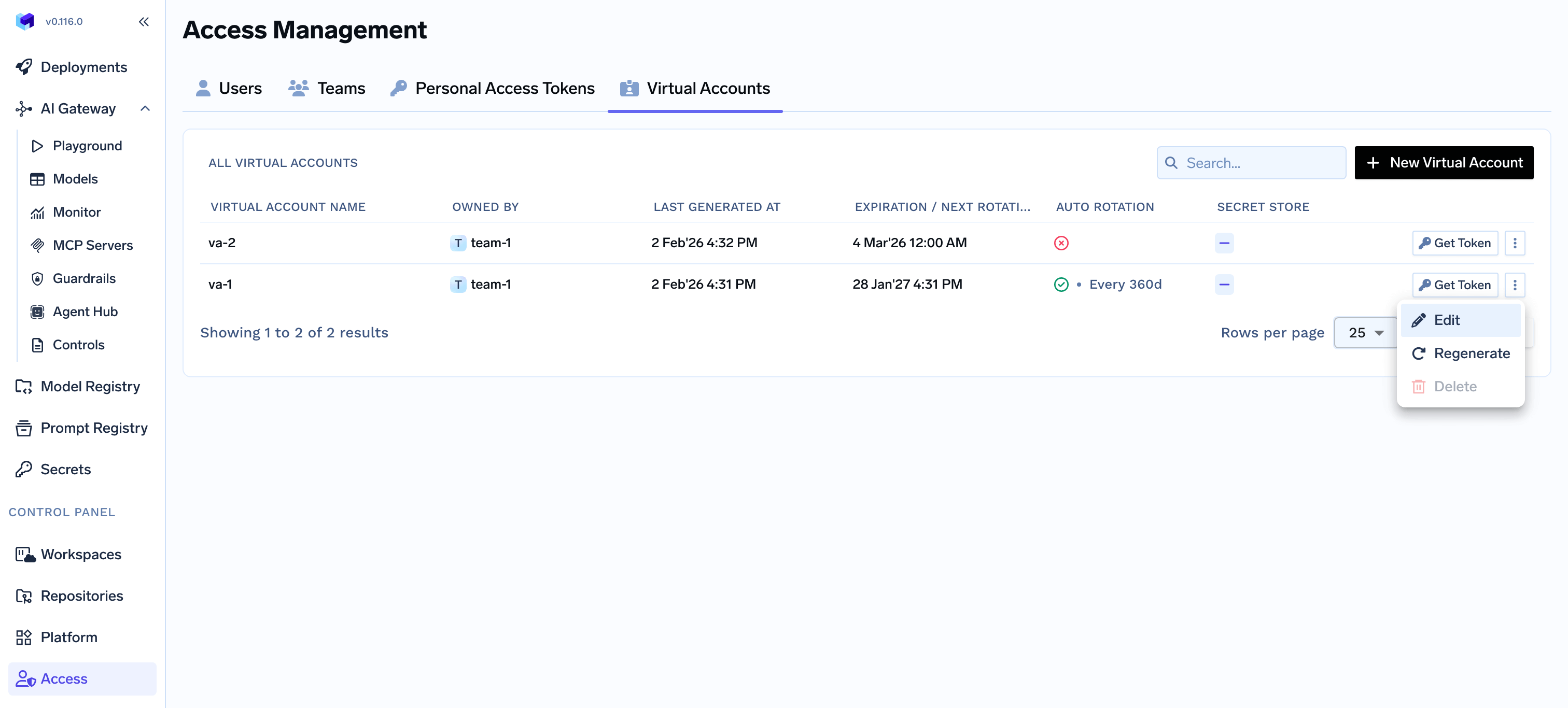The image size is (1568, 708).
Task: Click va-1 auto rotation enabled checkmark
Action: pyautogui.click(x=1061, y=285)
